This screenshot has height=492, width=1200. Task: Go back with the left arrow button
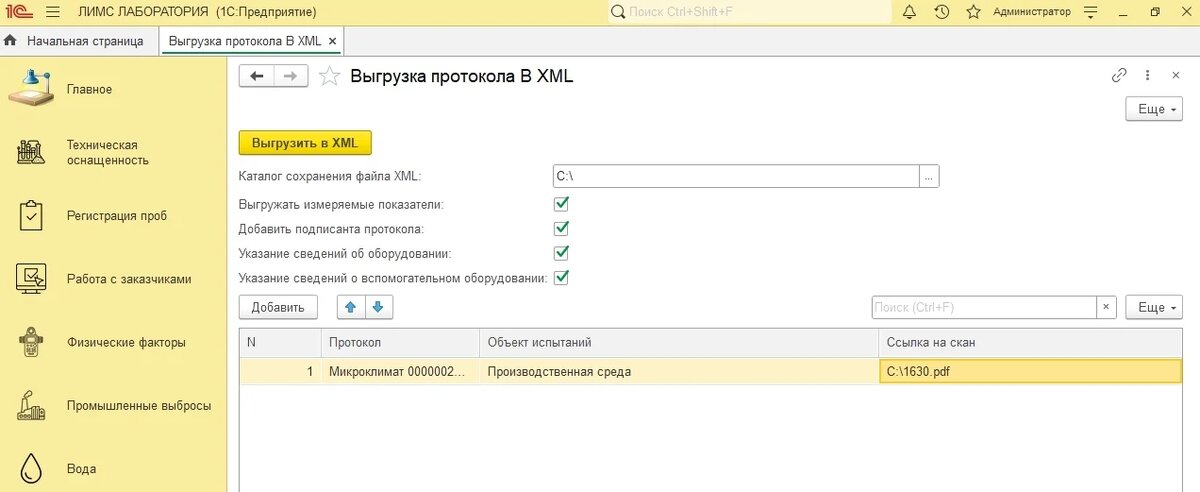point(256,76)
